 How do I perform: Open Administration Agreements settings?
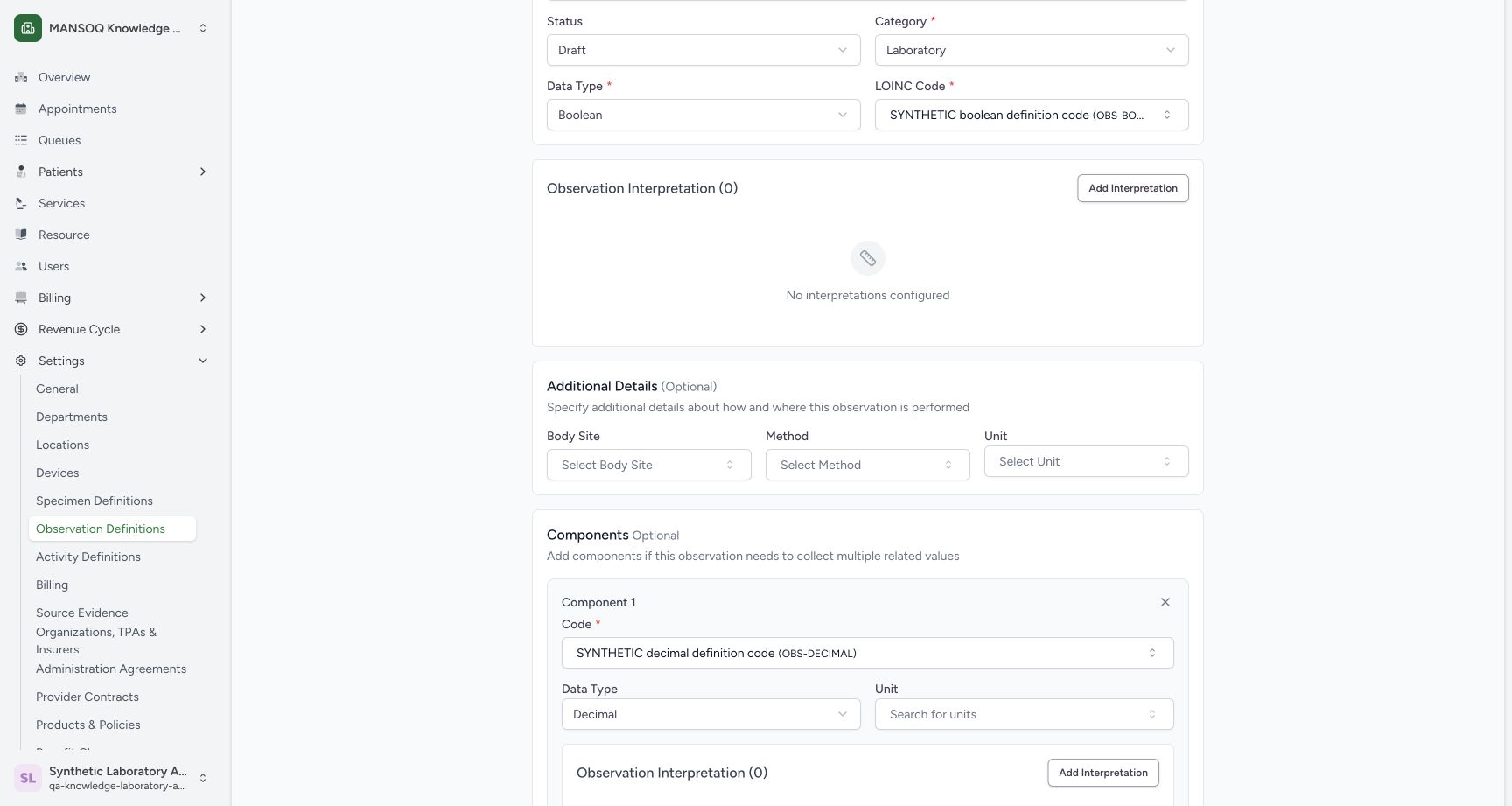coord(111,669)
